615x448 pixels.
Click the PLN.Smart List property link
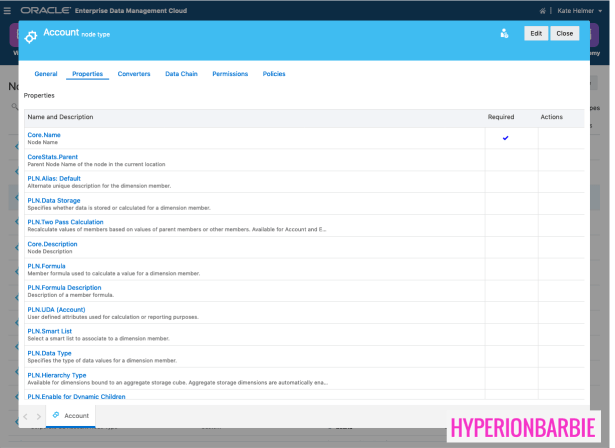tap(49, 331)
